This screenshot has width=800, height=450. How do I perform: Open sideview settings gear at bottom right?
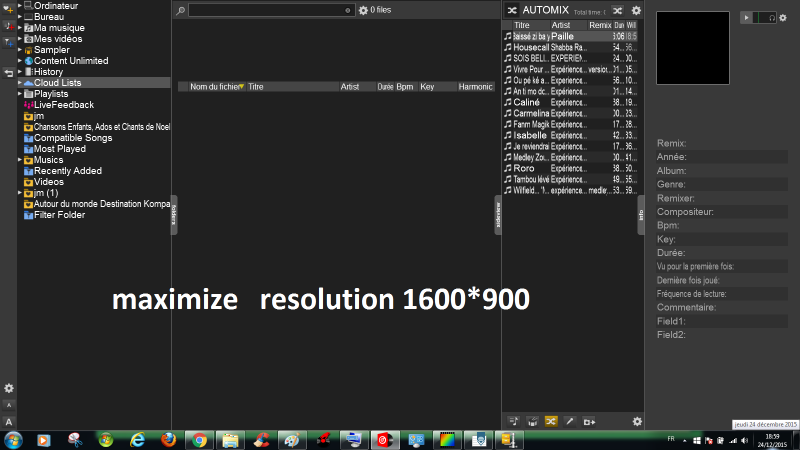(x=637, y=421)
